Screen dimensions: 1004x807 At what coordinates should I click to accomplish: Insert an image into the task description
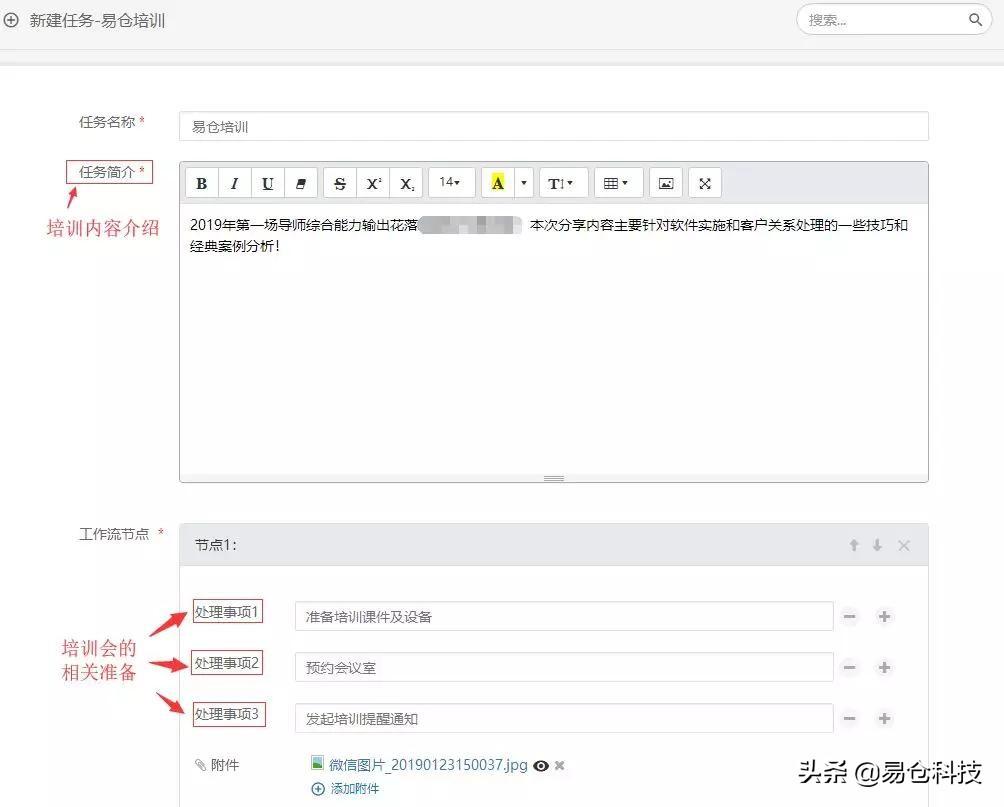tap(664, 182)
